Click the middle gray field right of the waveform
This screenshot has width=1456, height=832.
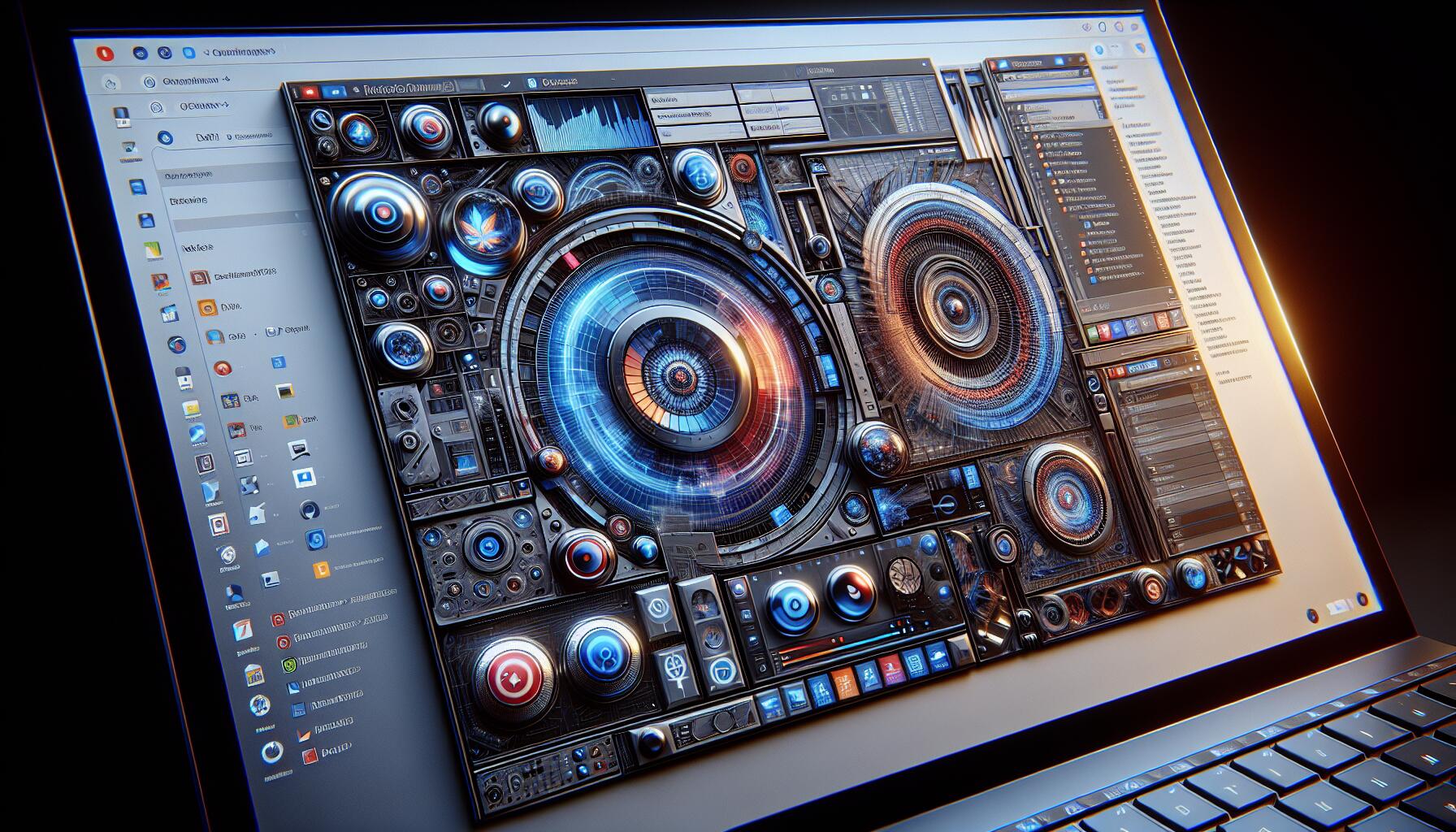699,116
